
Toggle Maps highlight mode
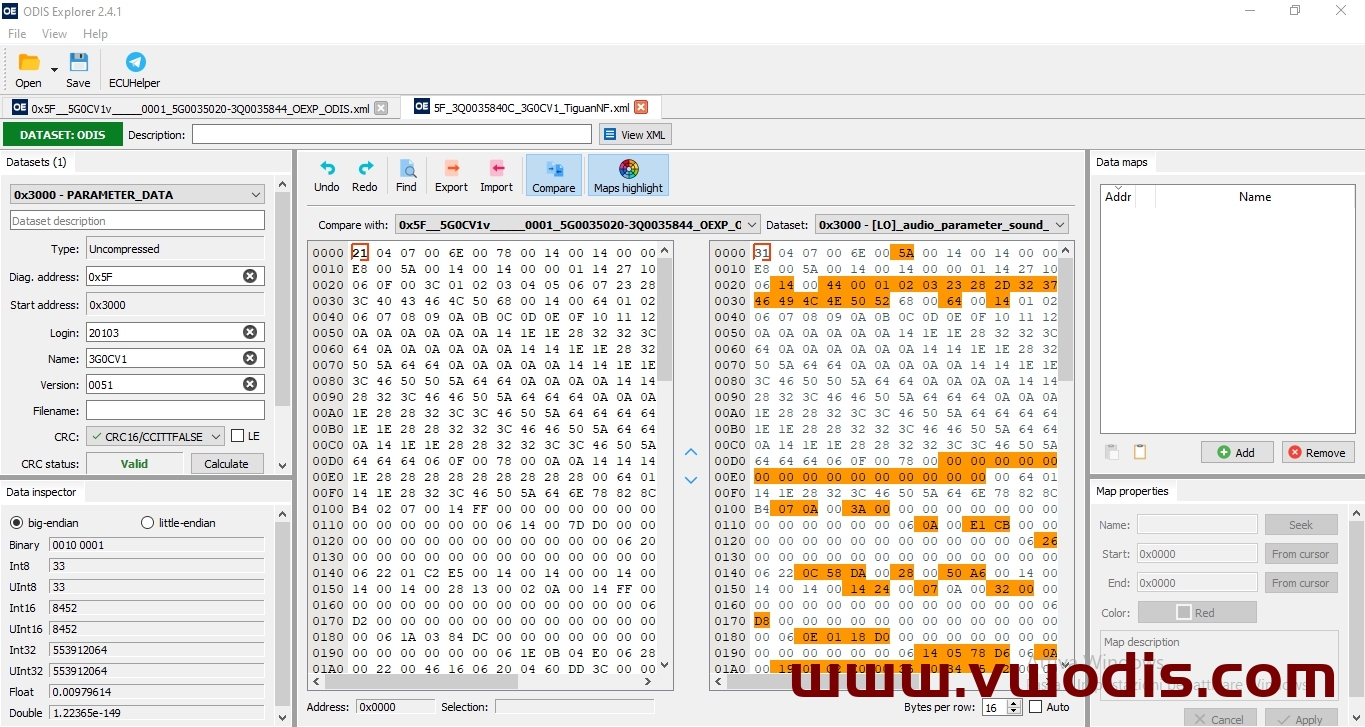click(x=628, y=174)
